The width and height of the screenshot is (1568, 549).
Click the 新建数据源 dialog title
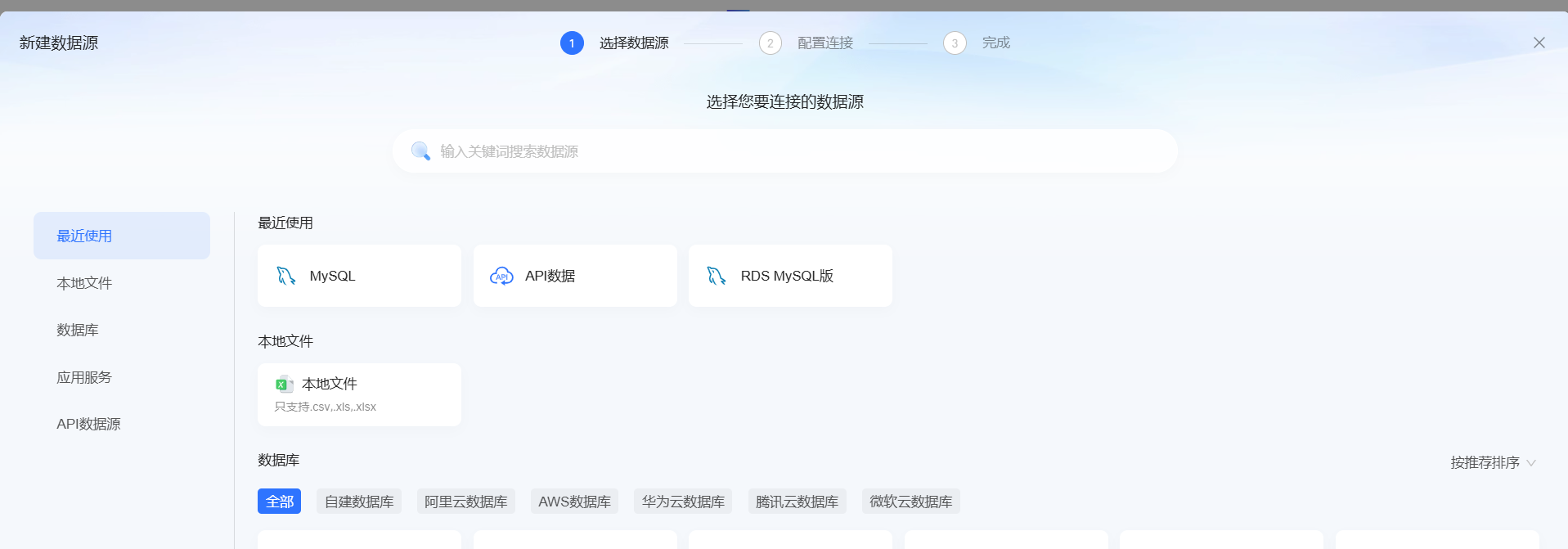(59, 43)
